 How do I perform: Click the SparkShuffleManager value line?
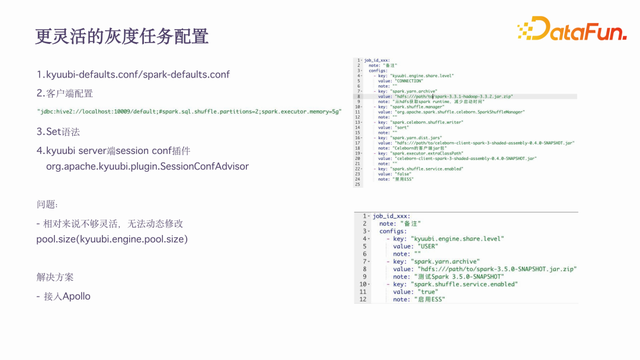pyautogui.click(x=451, y=112)
